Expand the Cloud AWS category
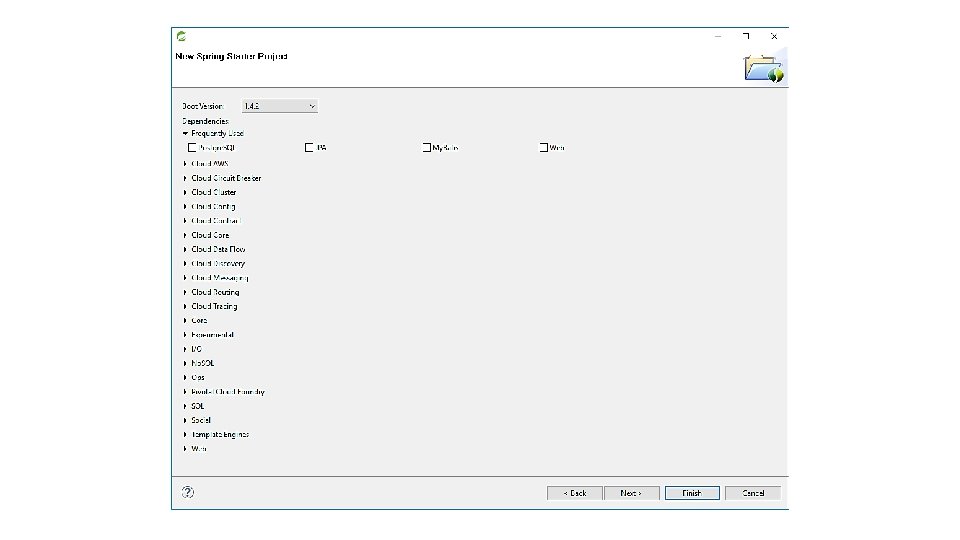 (x=185, y=164)
